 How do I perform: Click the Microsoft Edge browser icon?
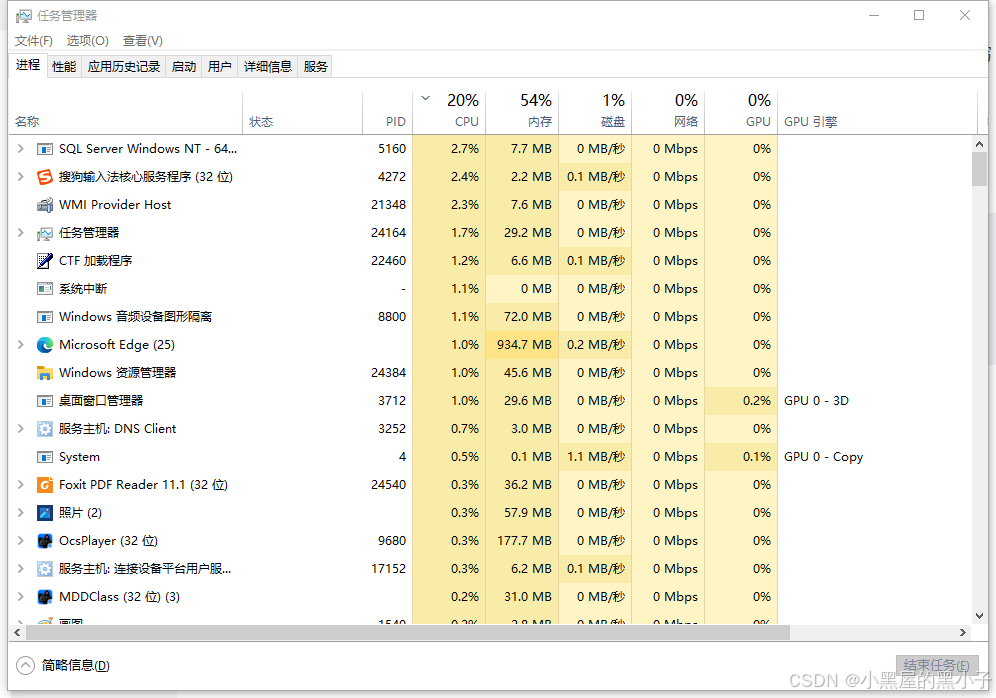(44, 345)
